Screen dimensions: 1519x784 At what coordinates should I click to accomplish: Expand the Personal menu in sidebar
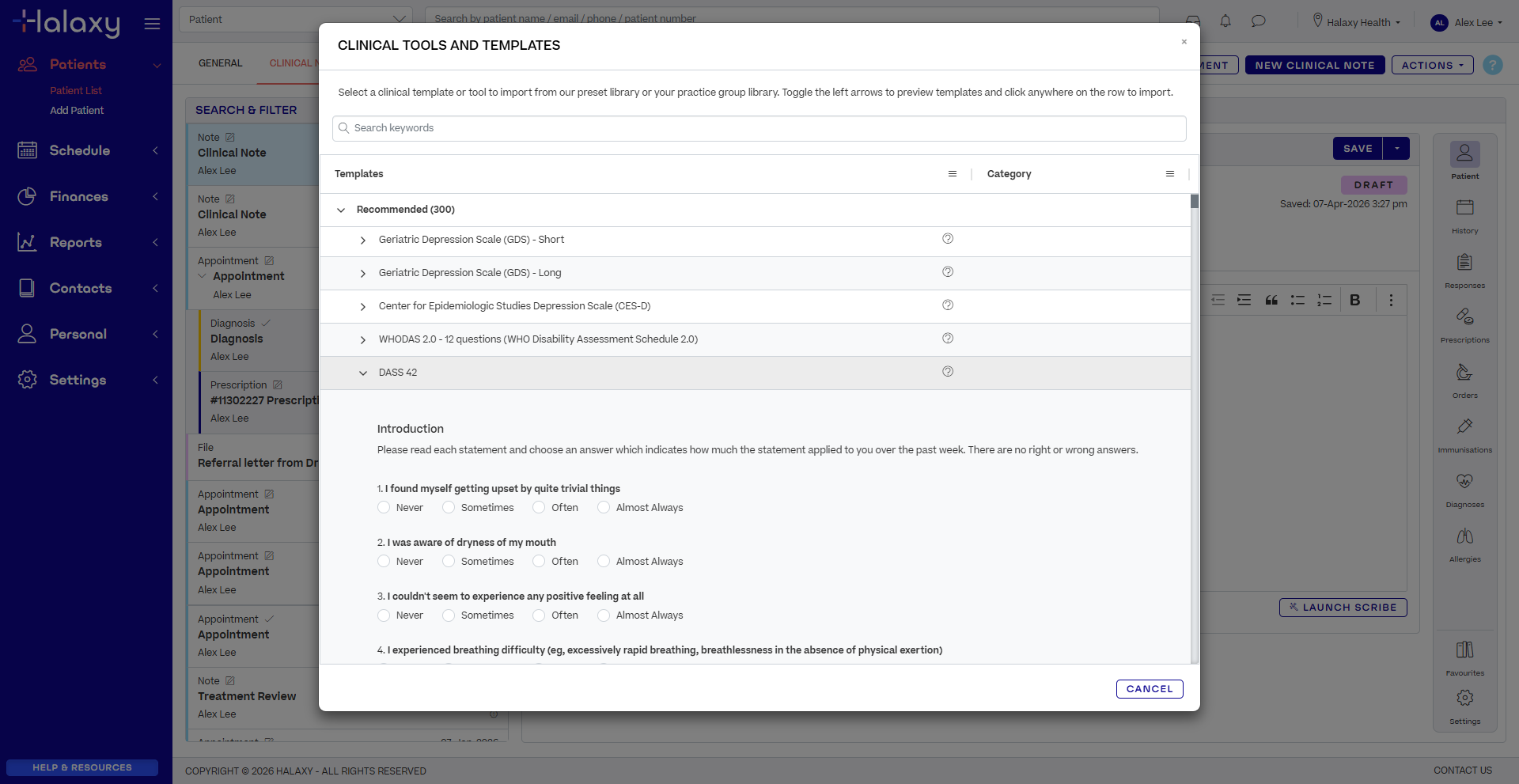tap(86, 334)
